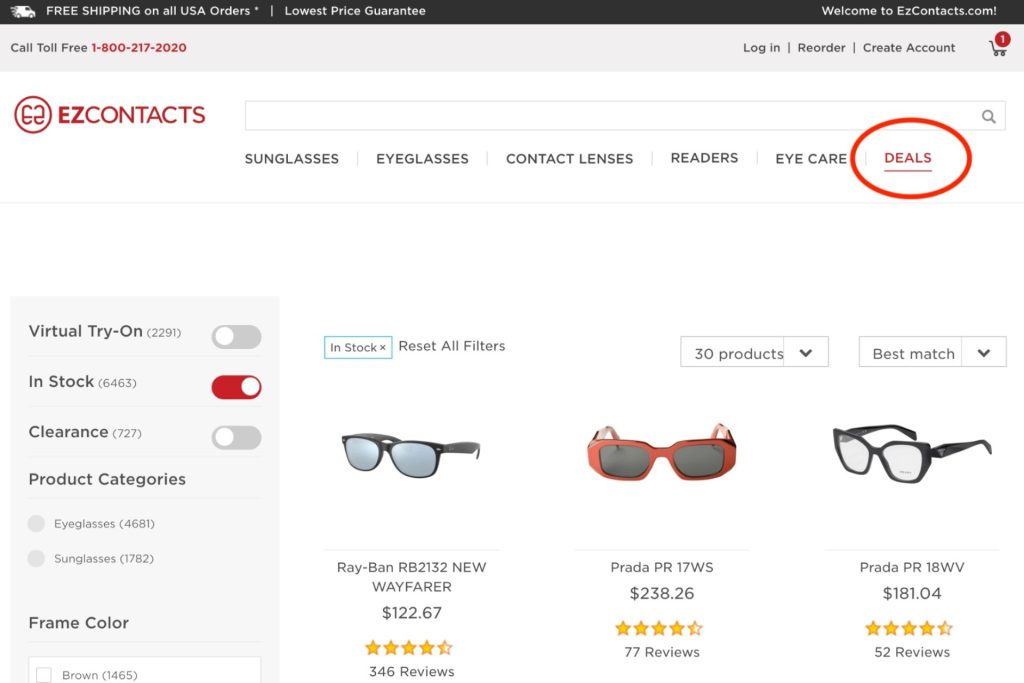Click the star rating for Prada PR 17WS
1024x683 pixels.
(659, 628)
